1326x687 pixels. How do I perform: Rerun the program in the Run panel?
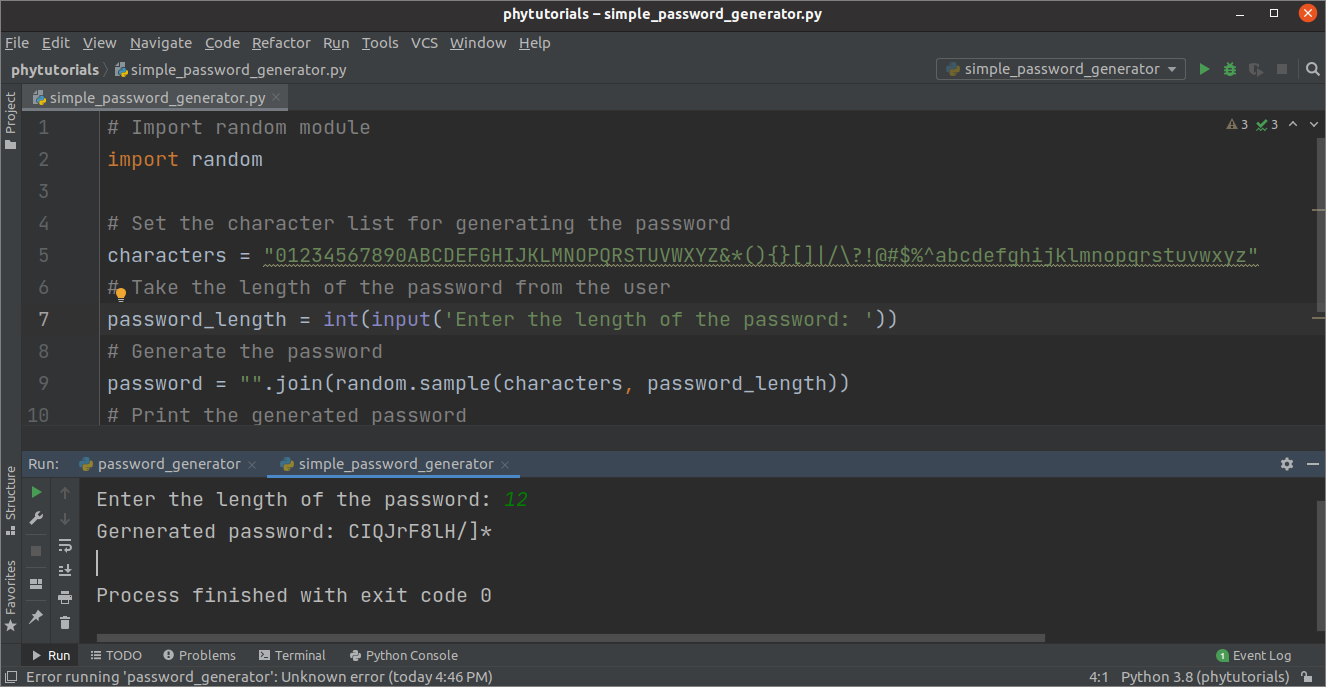pyautogui.click(x=35, y=492)
